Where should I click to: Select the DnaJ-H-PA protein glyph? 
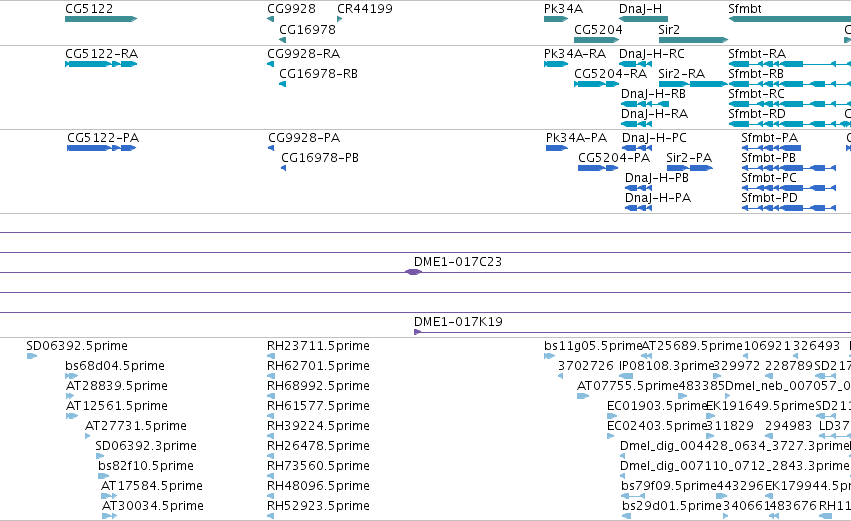pos(638,208)
